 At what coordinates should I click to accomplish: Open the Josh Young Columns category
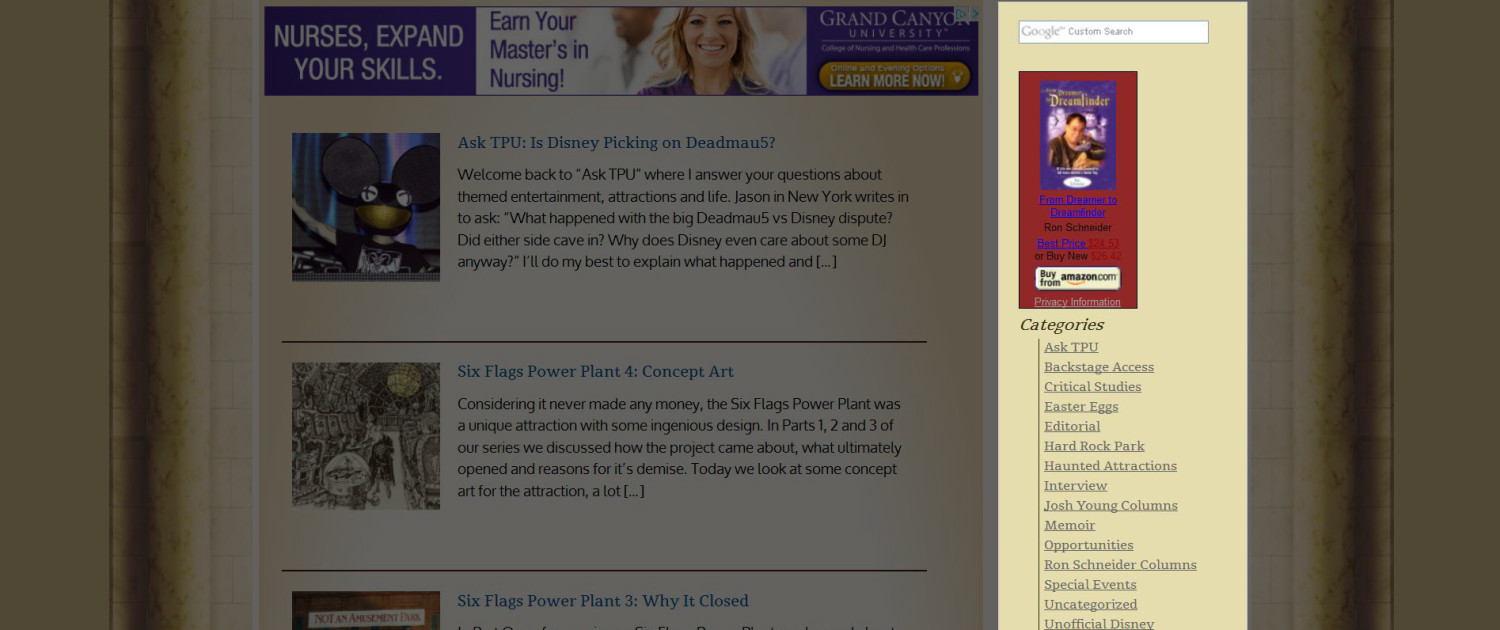1111,506
